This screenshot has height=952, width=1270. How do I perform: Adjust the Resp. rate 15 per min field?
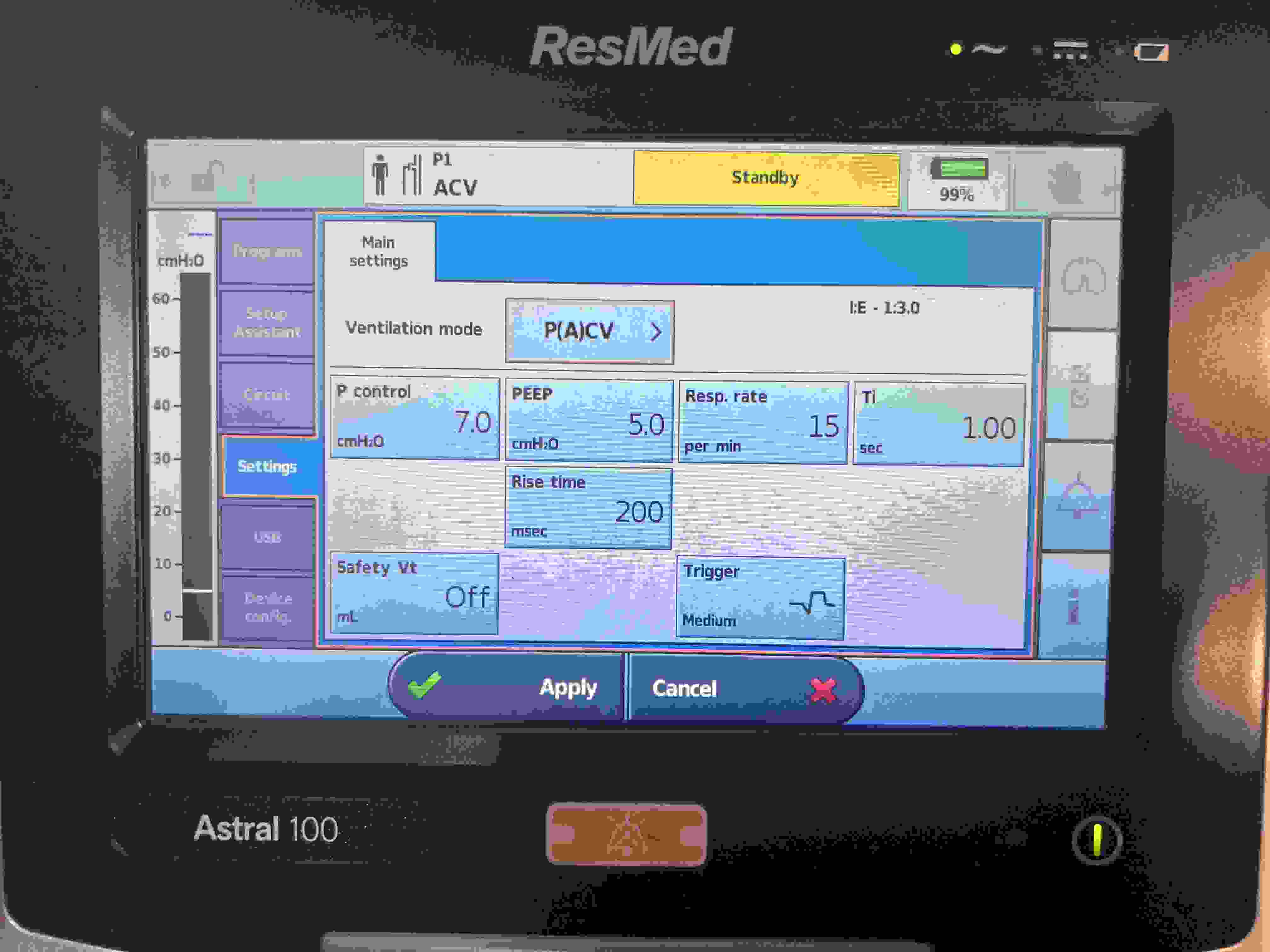[763, 423]
